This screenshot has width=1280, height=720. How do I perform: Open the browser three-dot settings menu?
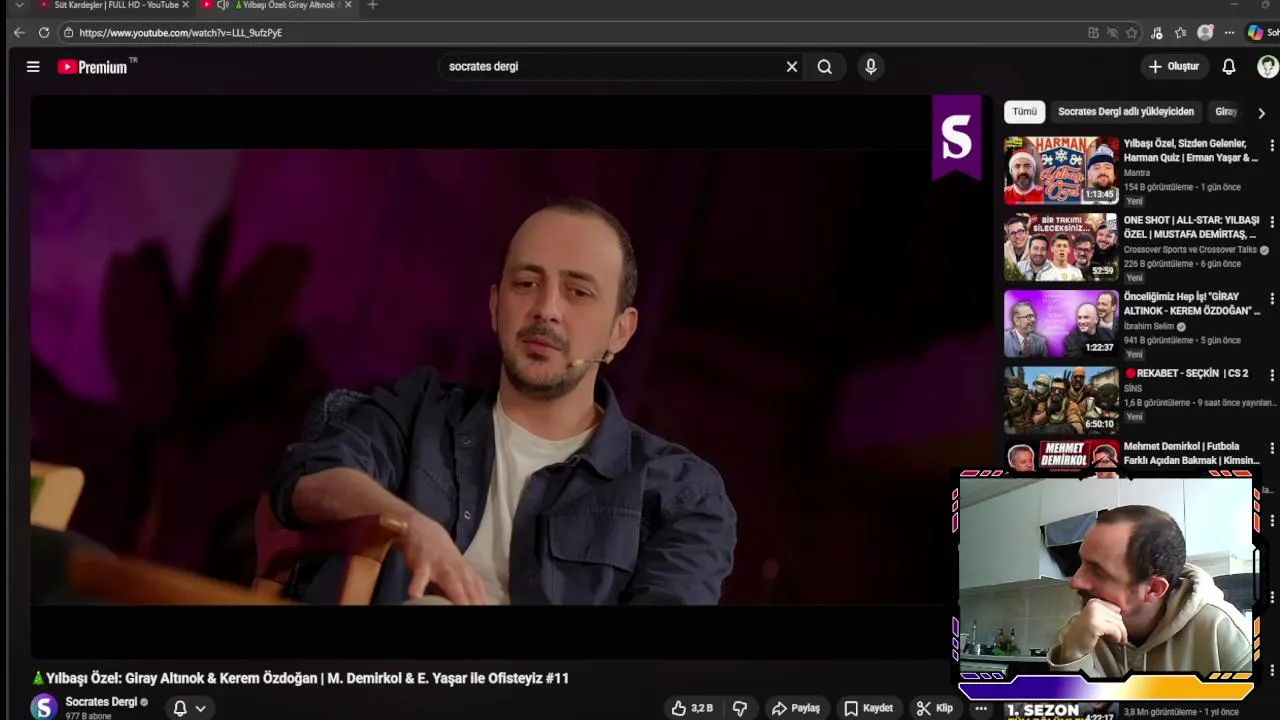(x=1229, y=33)
